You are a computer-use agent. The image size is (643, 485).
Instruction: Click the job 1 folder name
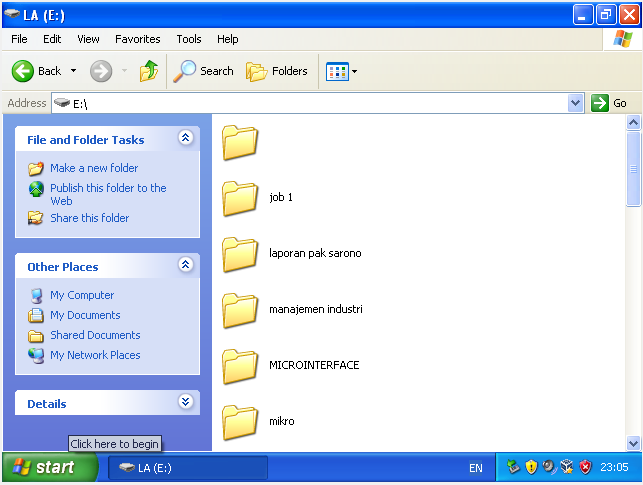click(x=281, y=197)
